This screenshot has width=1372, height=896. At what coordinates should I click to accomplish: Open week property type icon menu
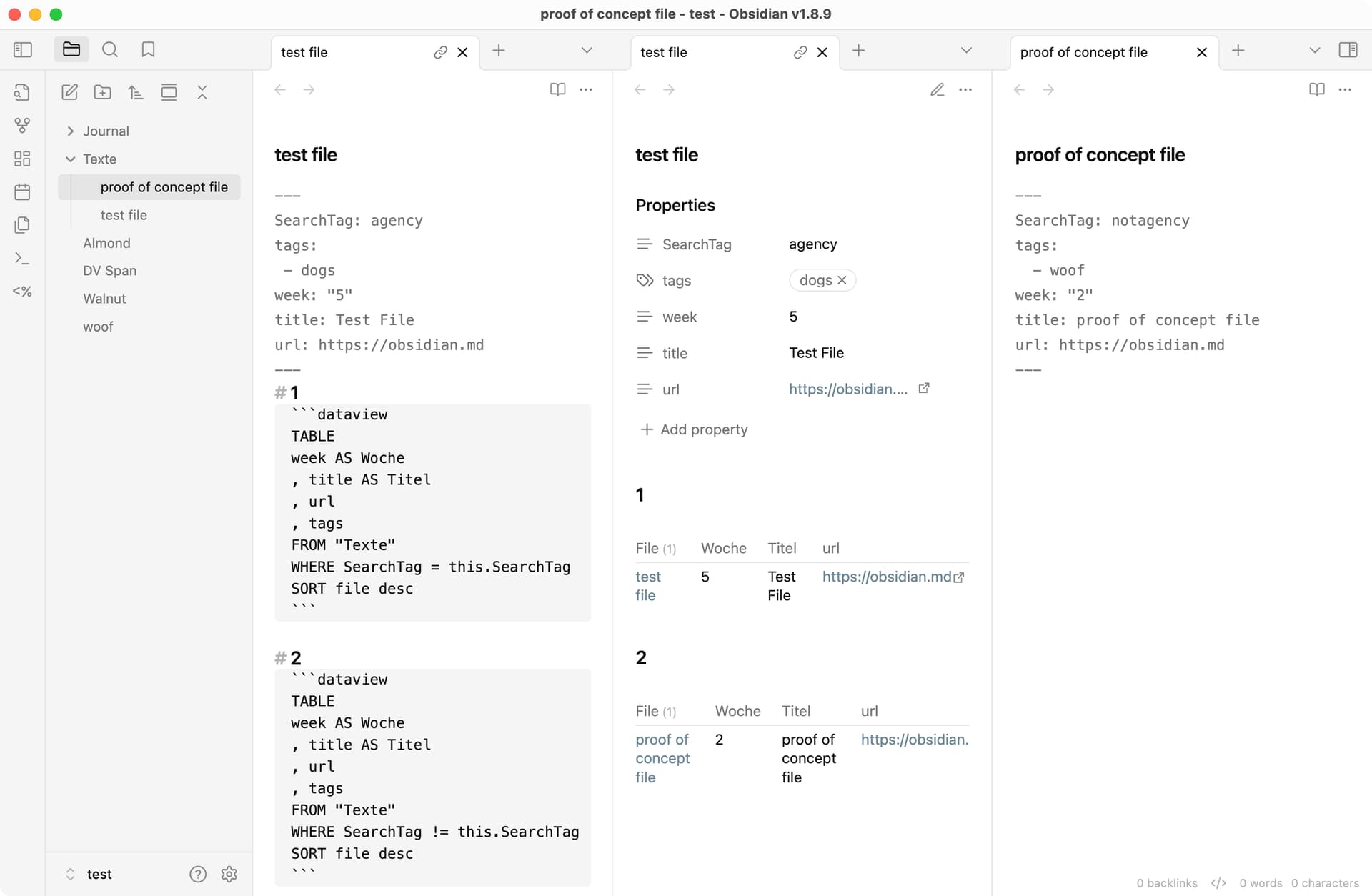click(x=645, y=317)
